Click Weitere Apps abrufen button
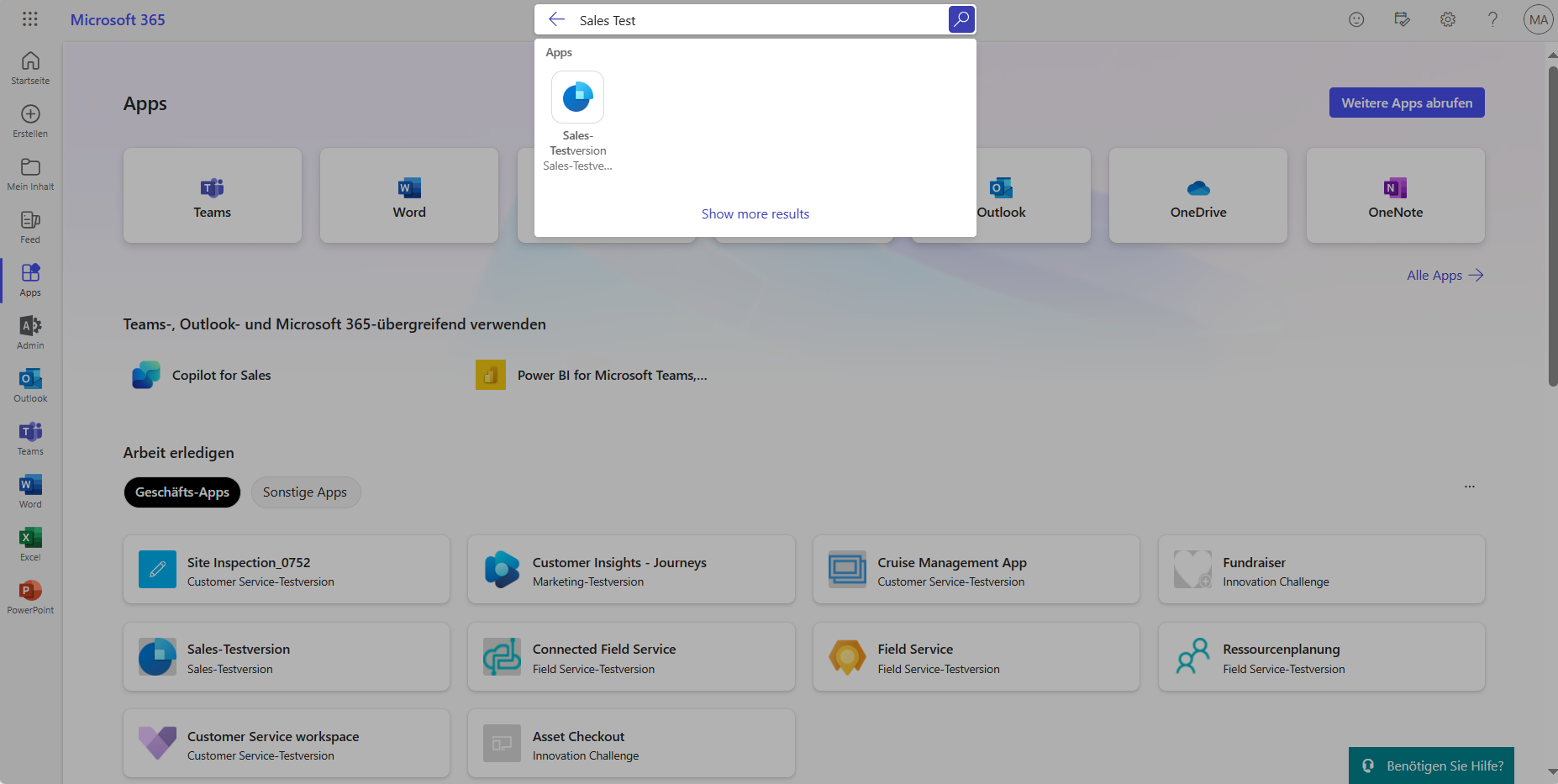Image resolution: width=1558 pixels, height=784 pixels. 1407,103
